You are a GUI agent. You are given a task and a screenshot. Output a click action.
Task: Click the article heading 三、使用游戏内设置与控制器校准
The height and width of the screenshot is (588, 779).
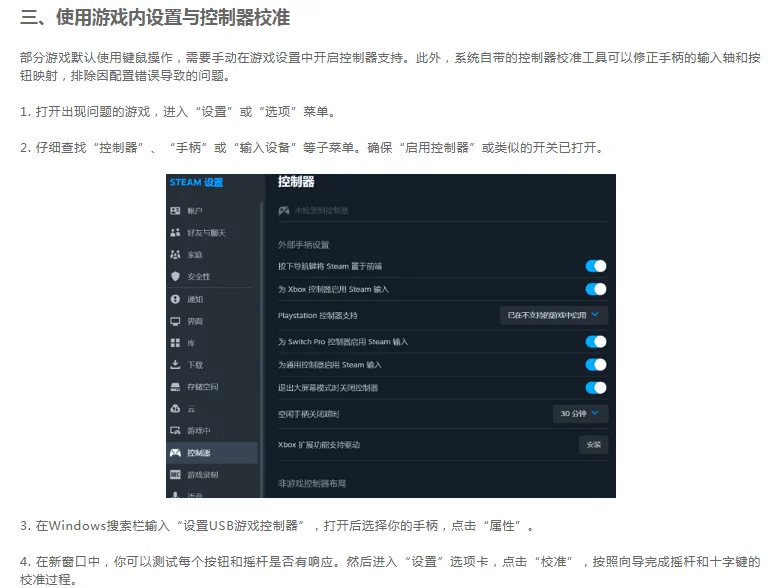pos(155,17)
